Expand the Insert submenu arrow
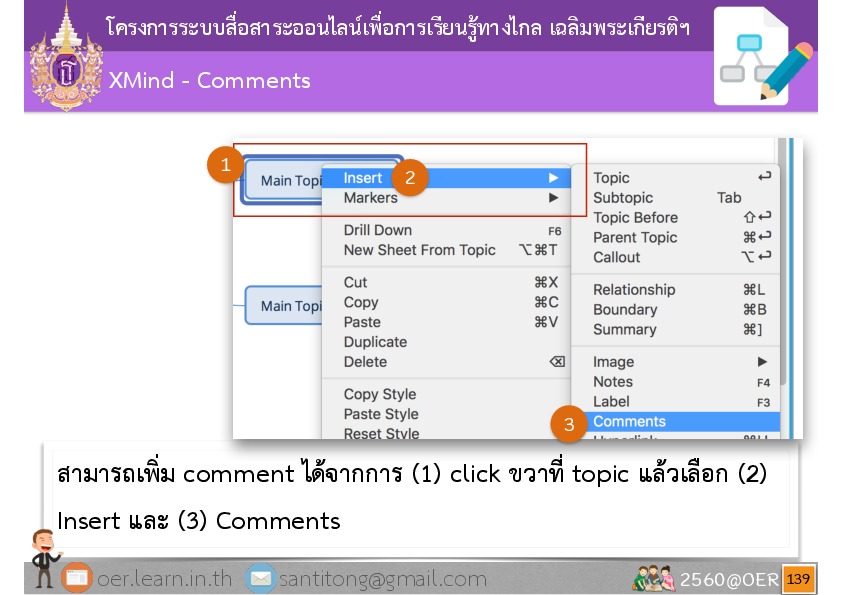 coord(553,178)
